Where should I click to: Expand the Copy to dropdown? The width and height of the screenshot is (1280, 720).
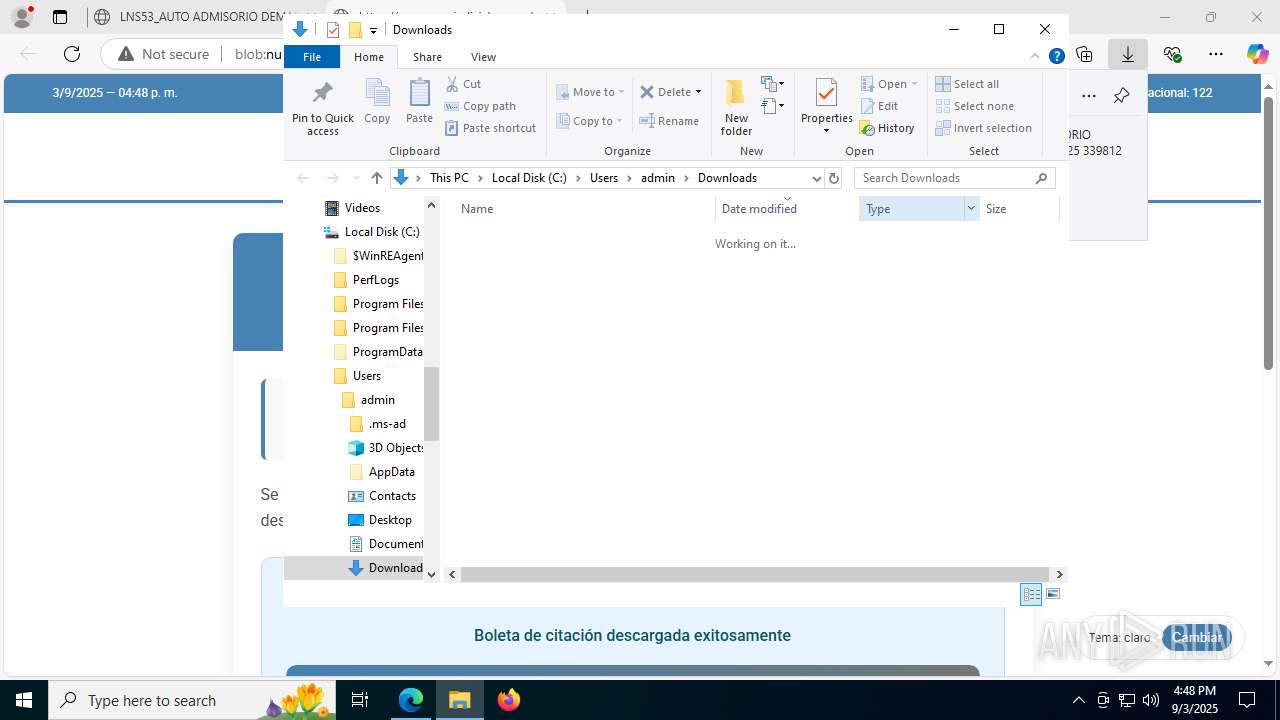pyautogui.click(x=619, y=121)
